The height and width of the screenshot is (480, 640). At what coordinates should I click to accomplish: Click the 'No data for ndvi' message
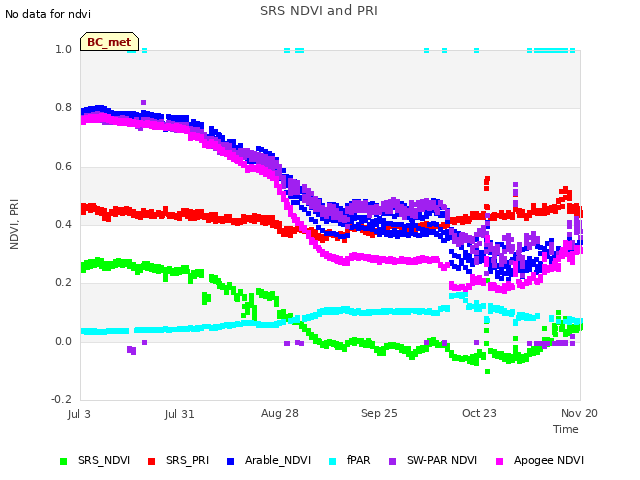point(48,14)
